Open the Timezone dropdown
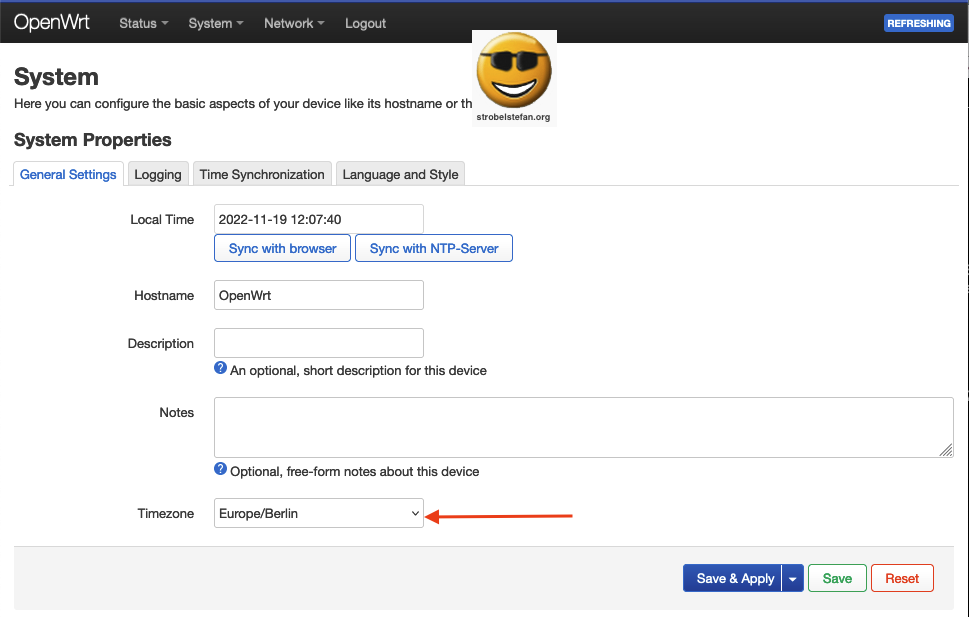The width and height of the screenshot is (969, 617). [x=319, y=513]
